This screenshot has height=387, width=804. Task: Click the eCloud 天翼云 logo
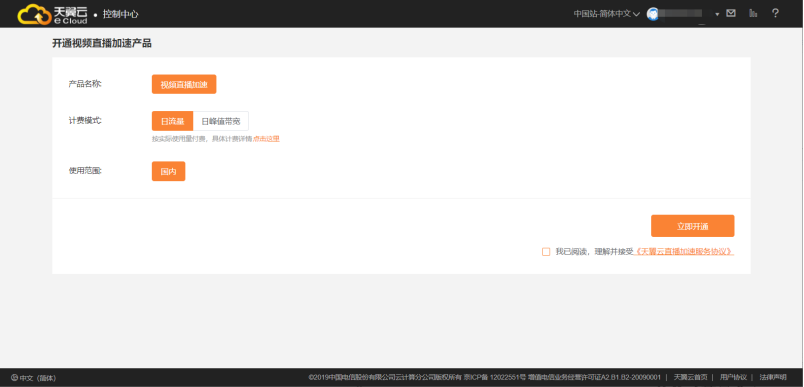(52, 14)
